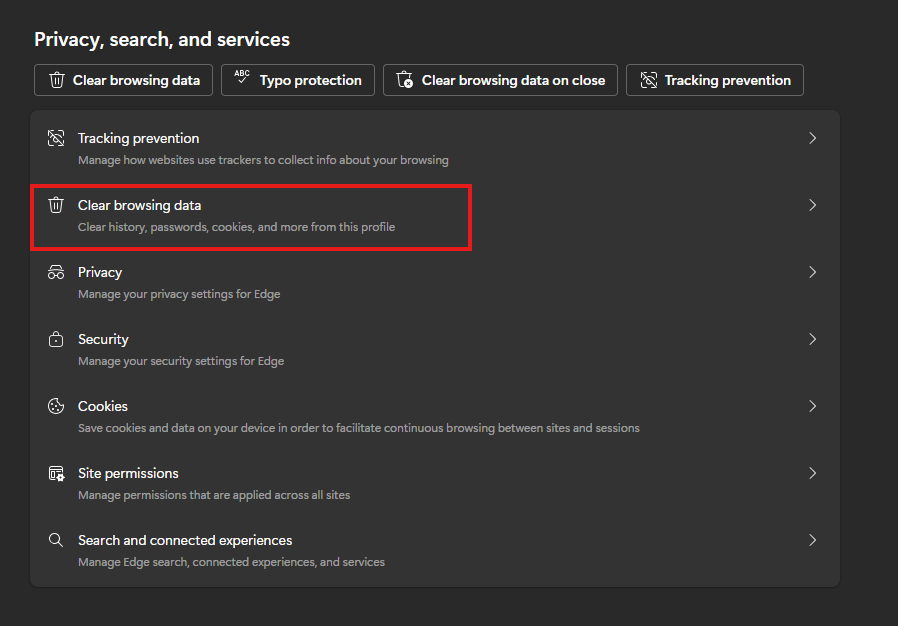Click the Site permissions icon
898x626 pixels.
tap(57, 473)
